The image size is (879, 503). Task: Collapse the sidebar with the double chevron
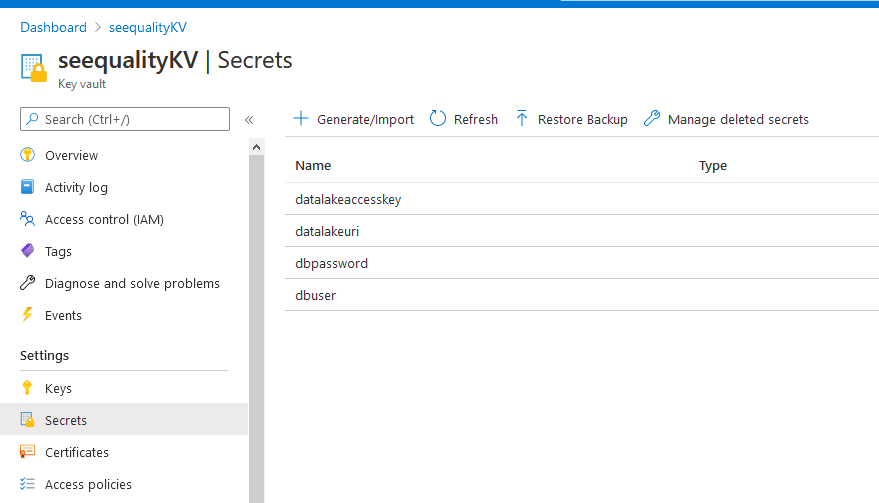[x=249, y=119]
